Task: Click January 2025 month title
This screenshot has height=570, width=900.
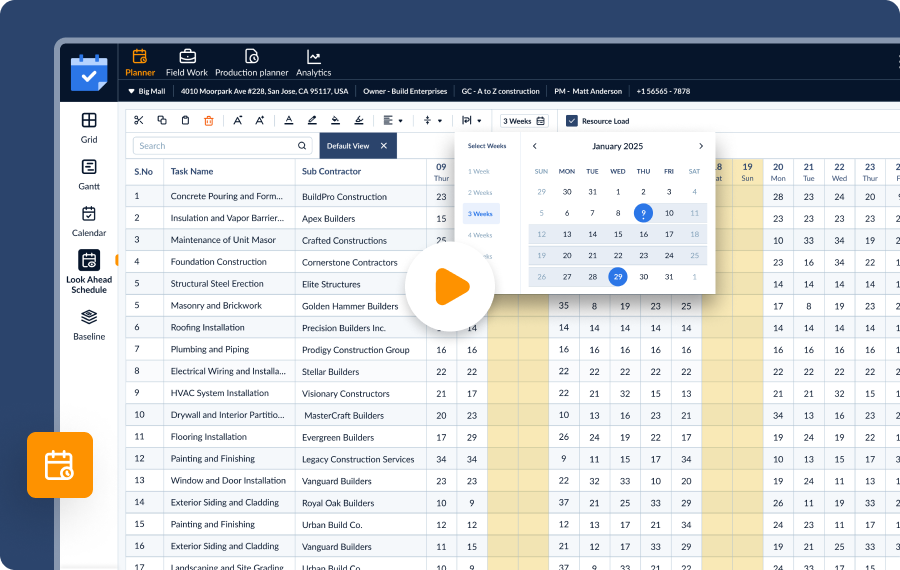Action: point(617,146)
